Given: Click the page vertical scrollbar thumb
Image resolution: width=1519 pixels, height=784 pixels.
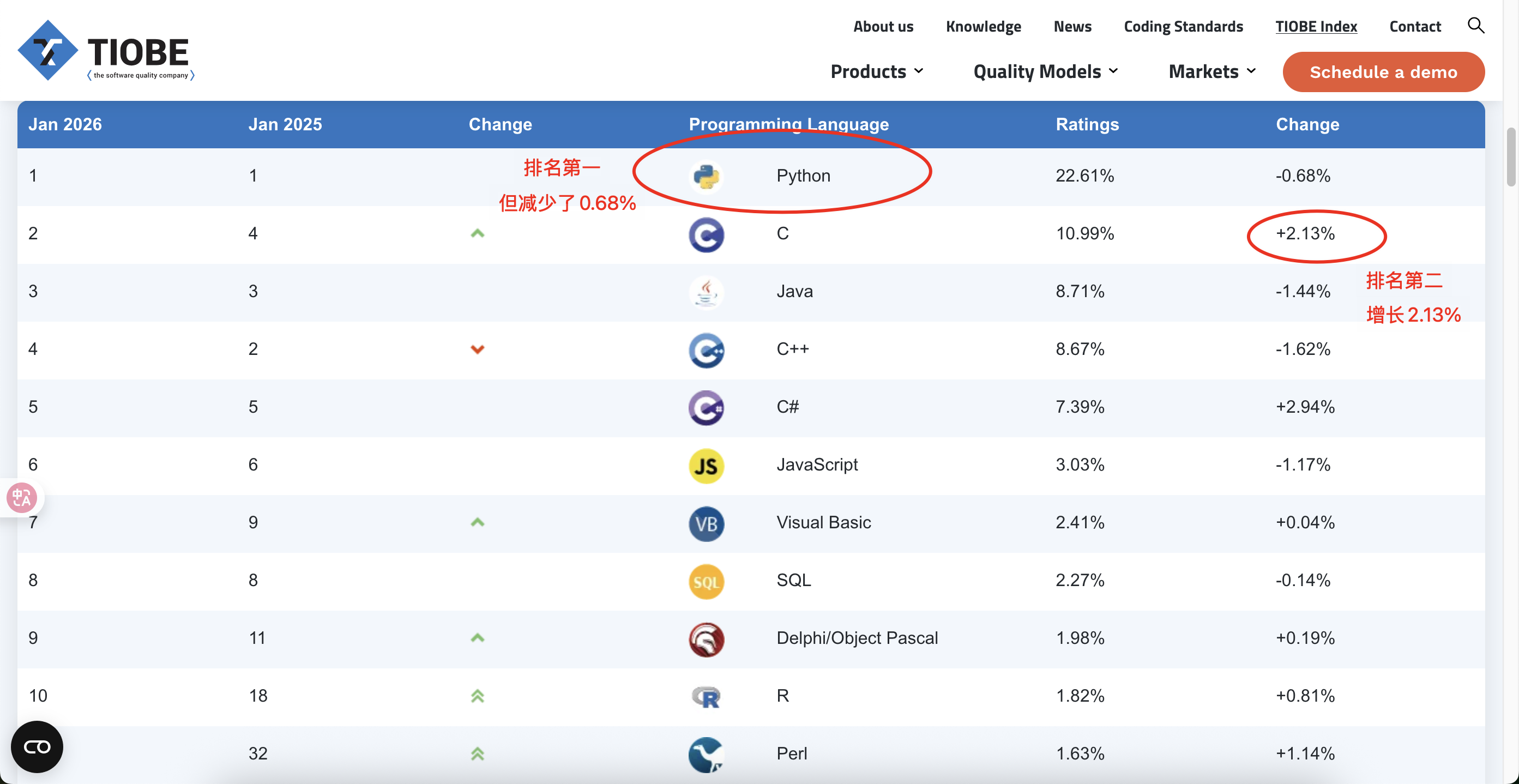Looking at the screenshot, I should click(x=1510, y=156).
